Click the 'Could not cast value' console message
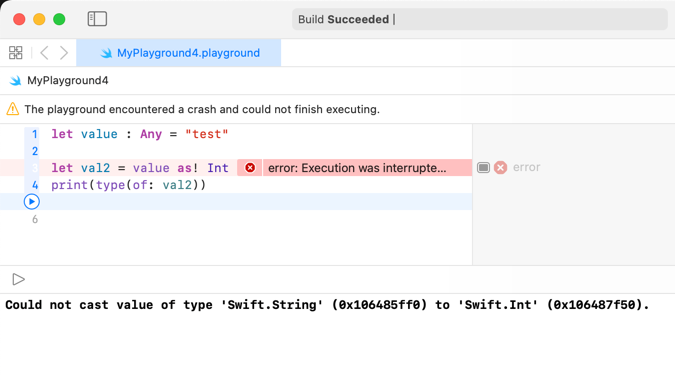675x381 pixels. click(x=327, y=305)
